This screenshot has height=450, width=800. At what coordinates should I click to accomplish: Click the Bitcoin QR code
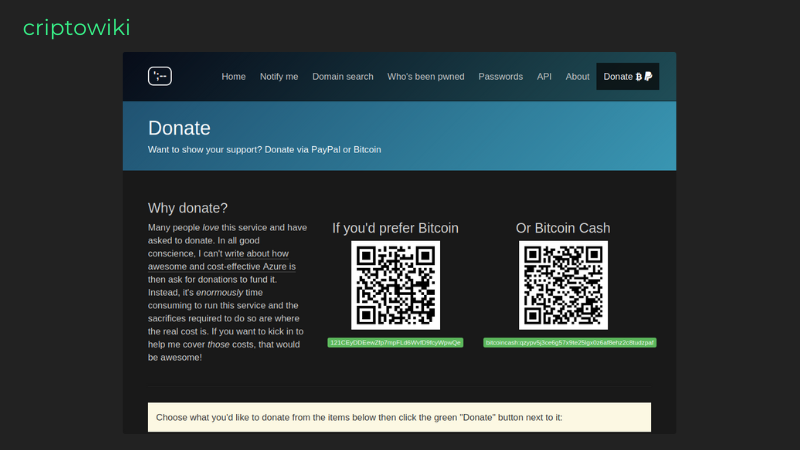point(395,285)
